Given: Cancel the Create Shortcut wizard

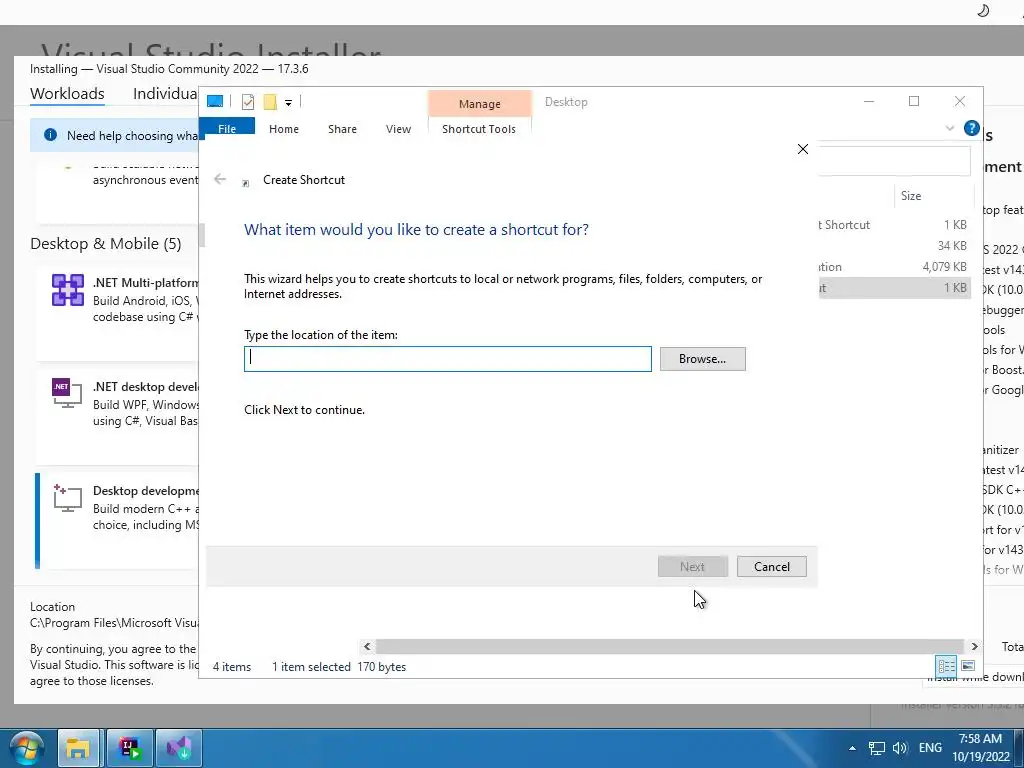Looking at the screenshot, I should [771, 566].
